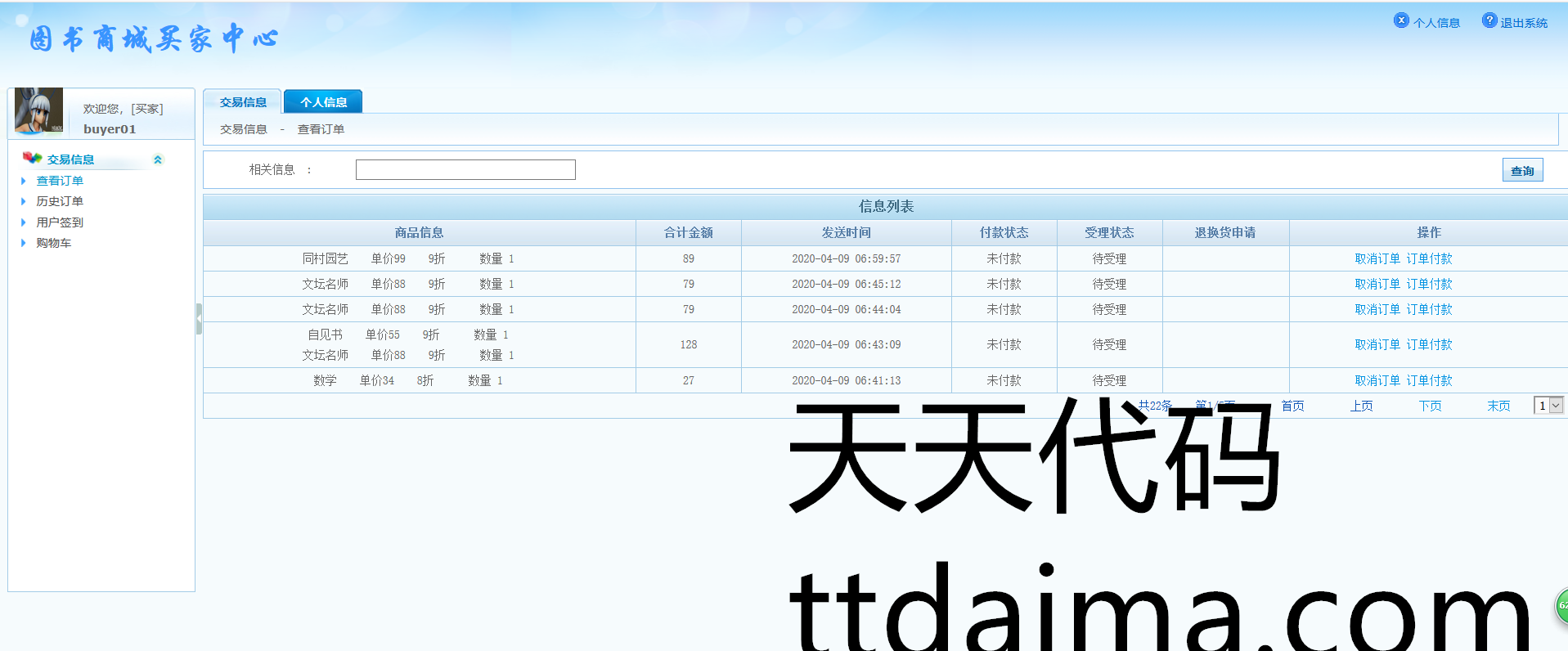
Task: Click the personal info icon in header
Action: [1401, 21]
